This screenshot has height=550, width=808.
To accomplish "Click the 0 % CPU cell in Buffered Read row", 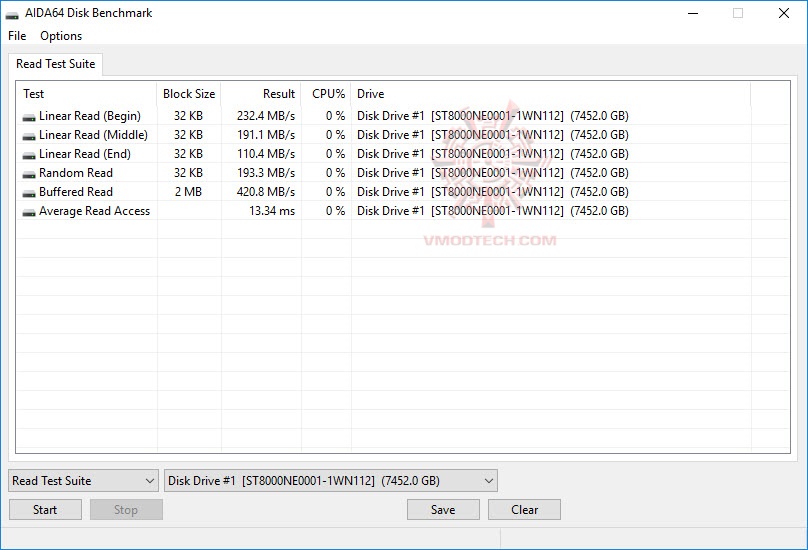I will tap(335, 192).
